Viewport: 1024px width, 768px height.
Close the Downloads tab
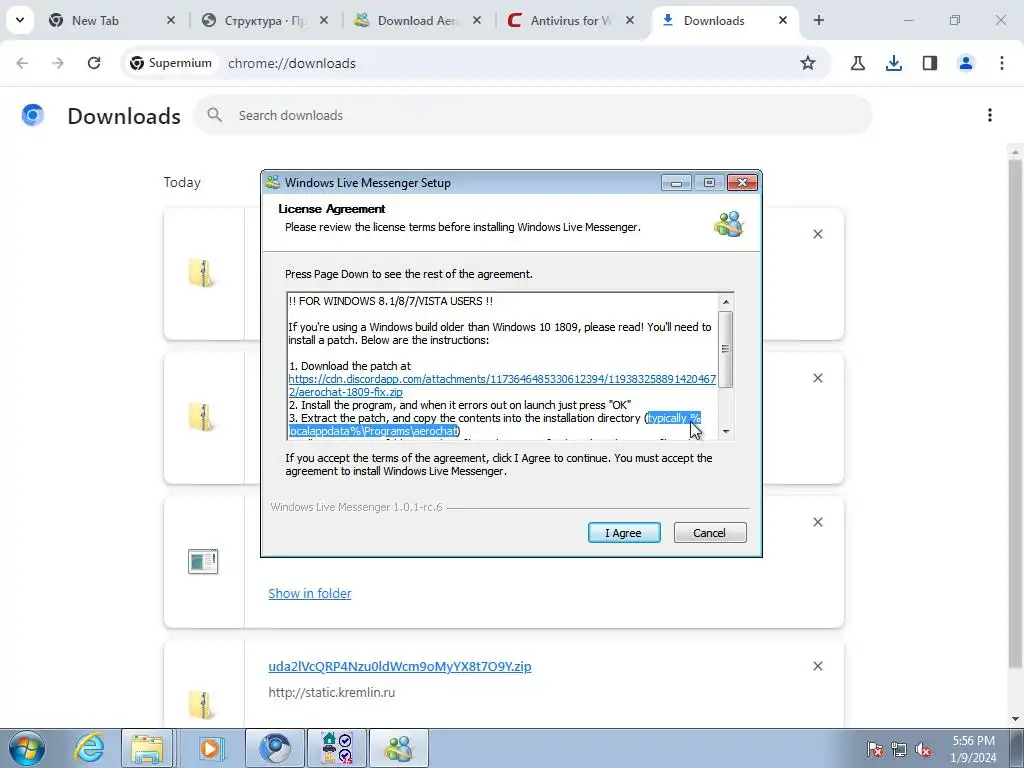(782, 20)
